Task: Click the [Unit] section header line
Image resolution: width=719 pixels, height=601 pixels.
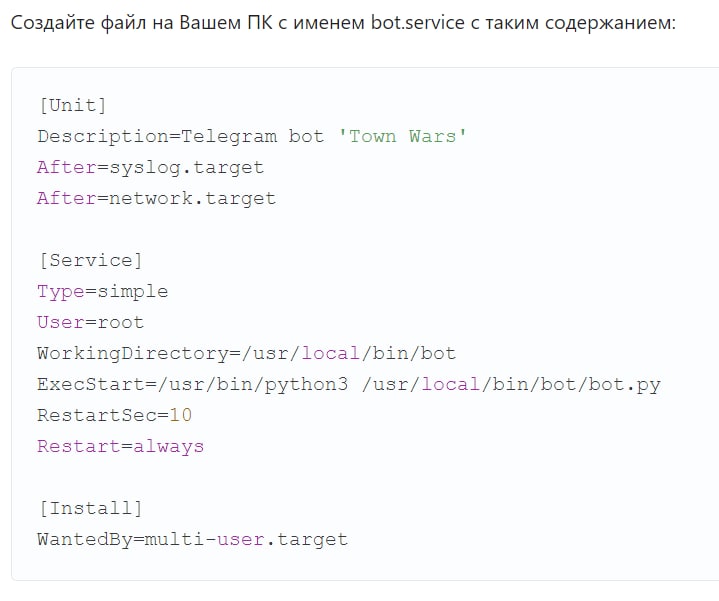Action: coord(72,105)
